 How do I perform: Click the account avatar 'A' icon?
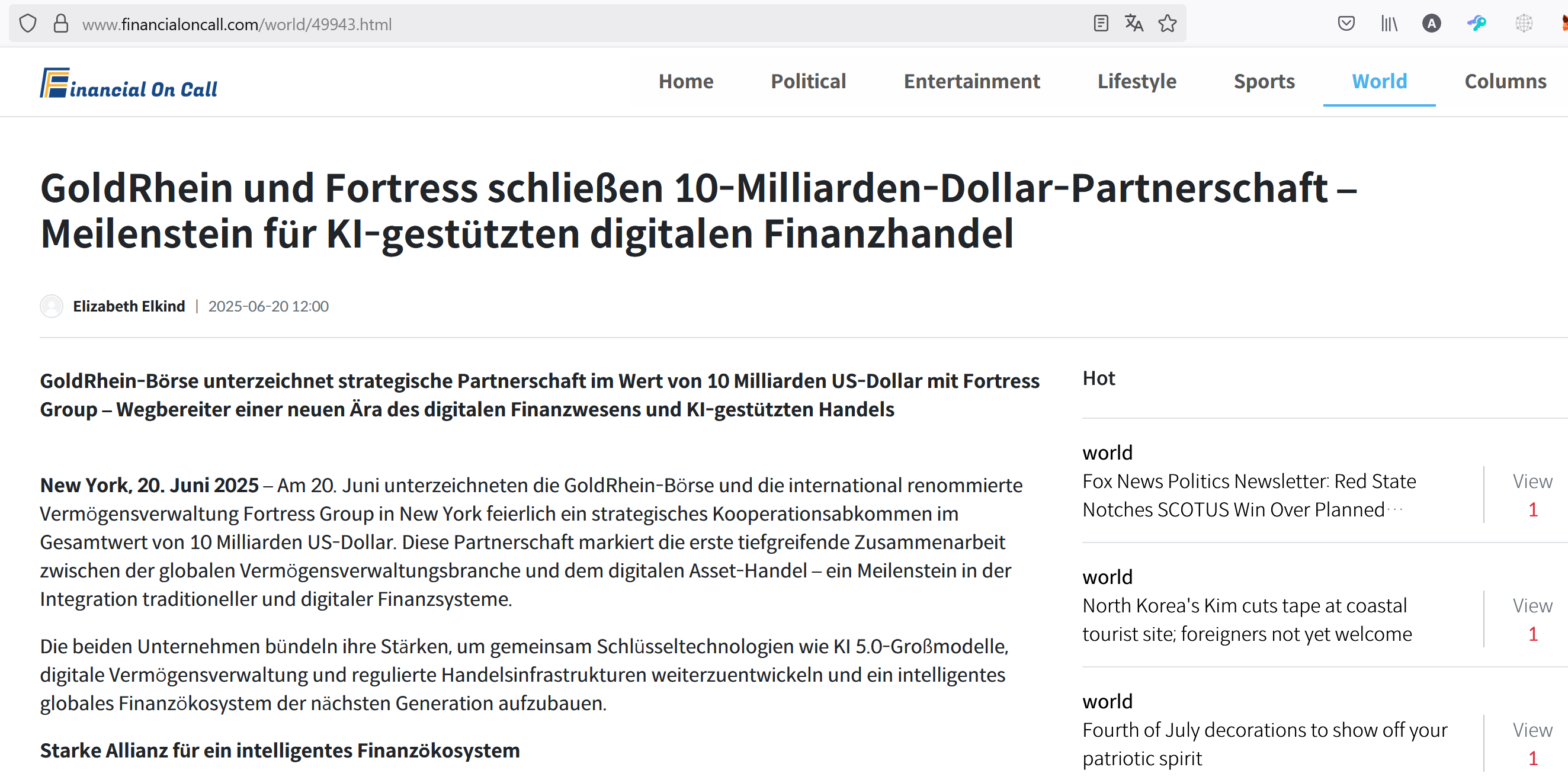point(1431,24)
